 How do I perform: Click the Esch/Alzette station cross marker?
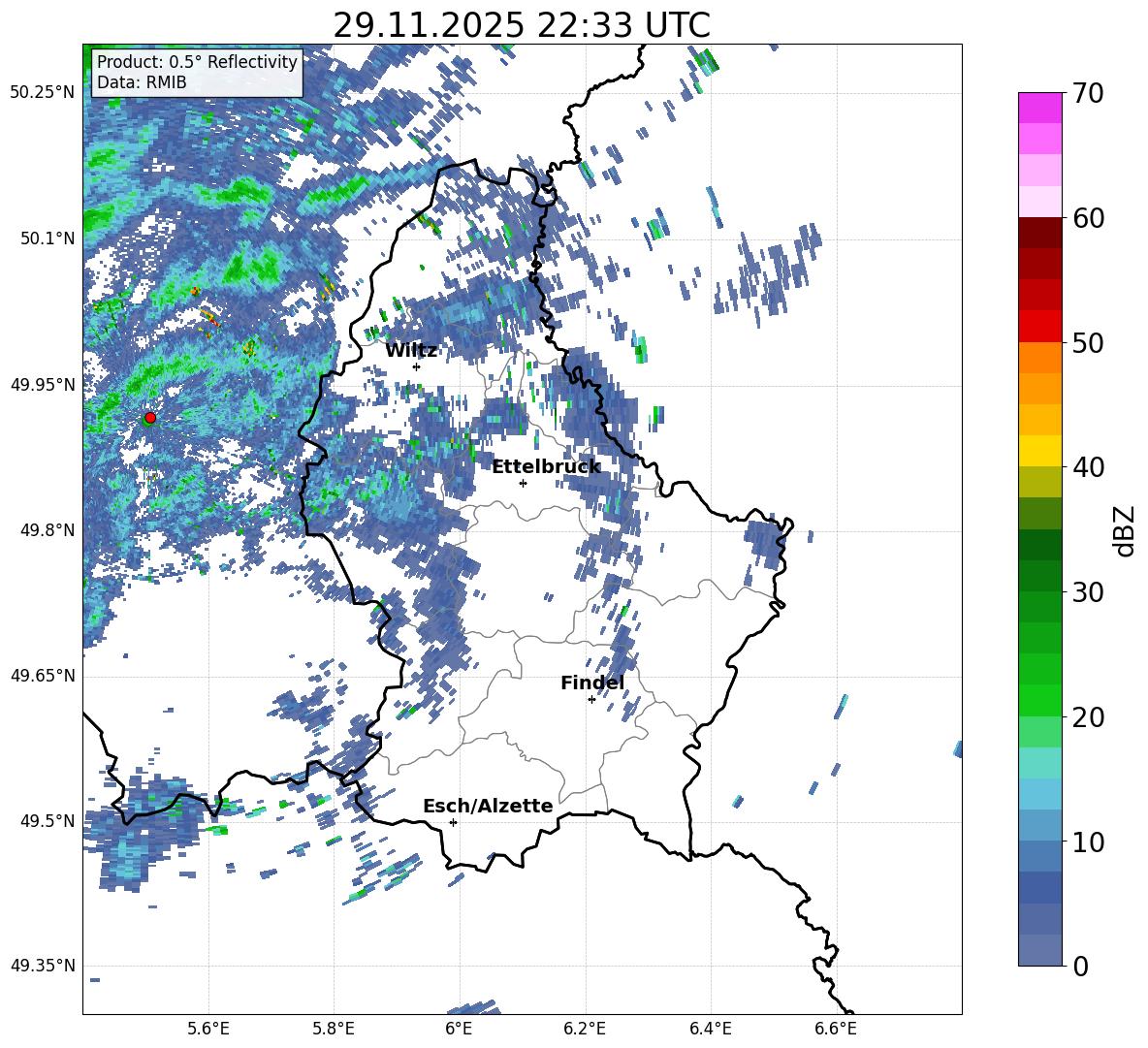453,822
